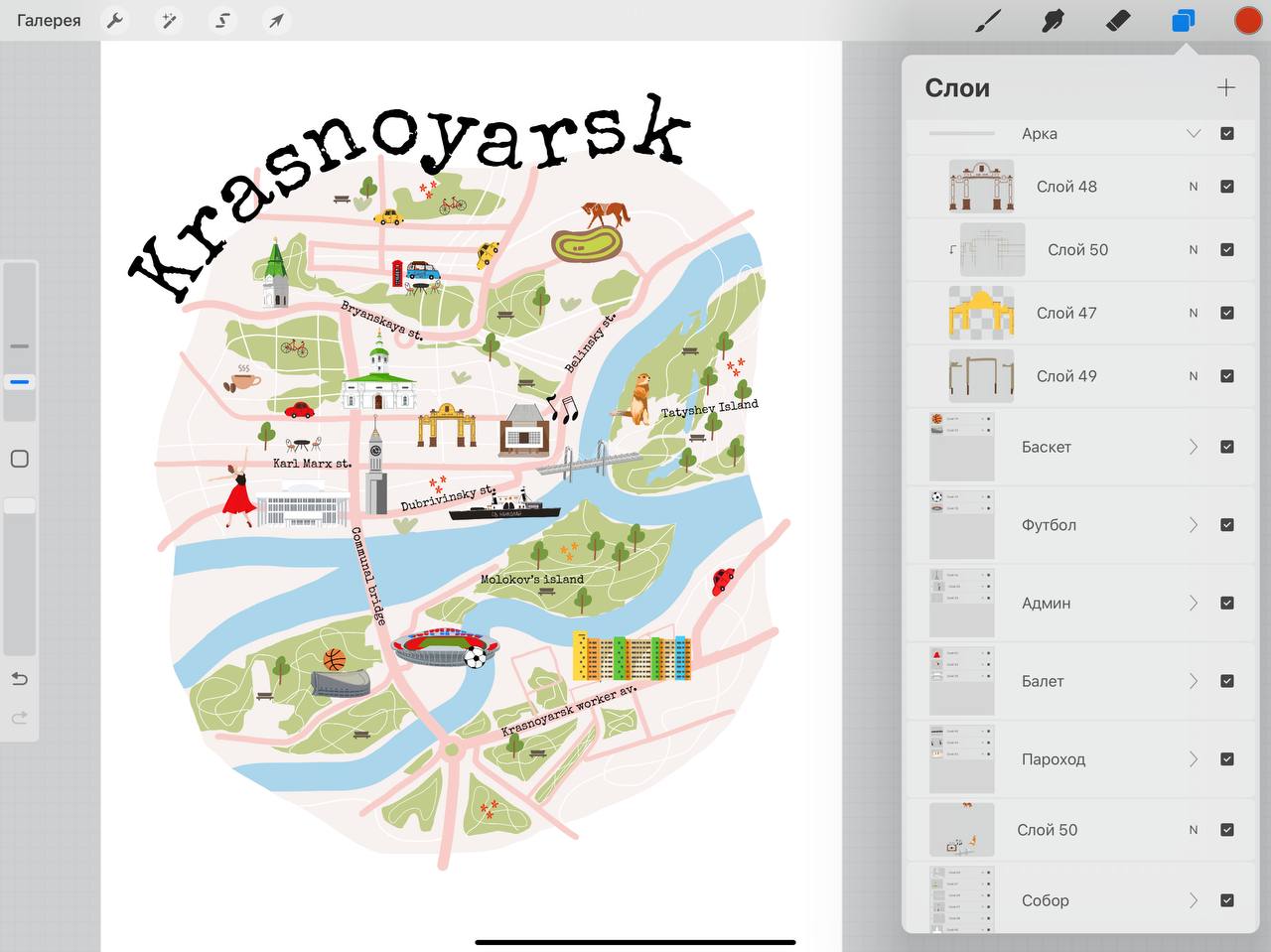The width and height of the screenshot is (1271, 952).
Task: Expand the Балет group
Action: [x=1194, y=681]
